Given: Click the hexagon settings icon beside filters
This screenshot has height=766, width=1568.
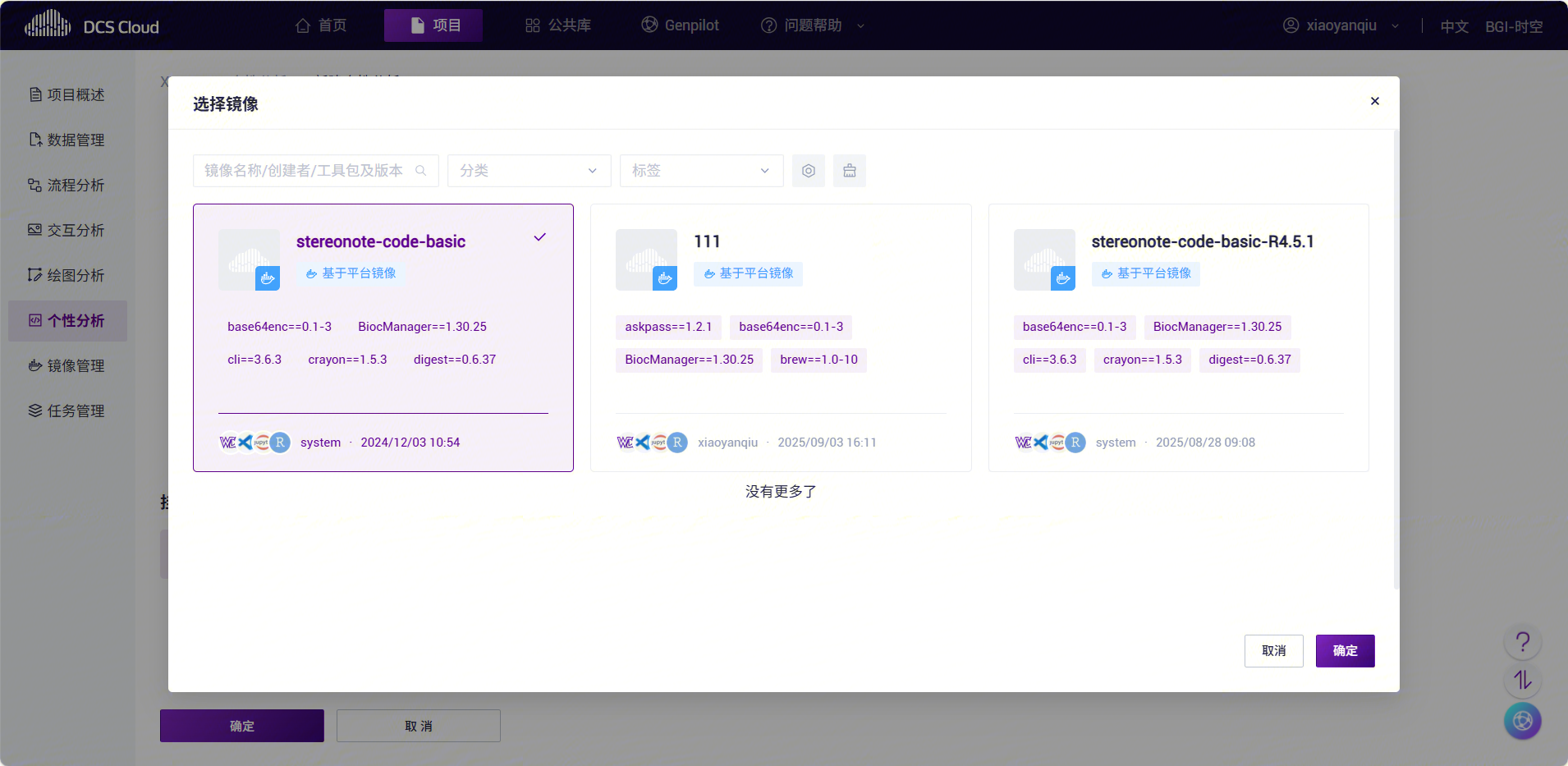Looking at the screenshot, I should (808, 171).
